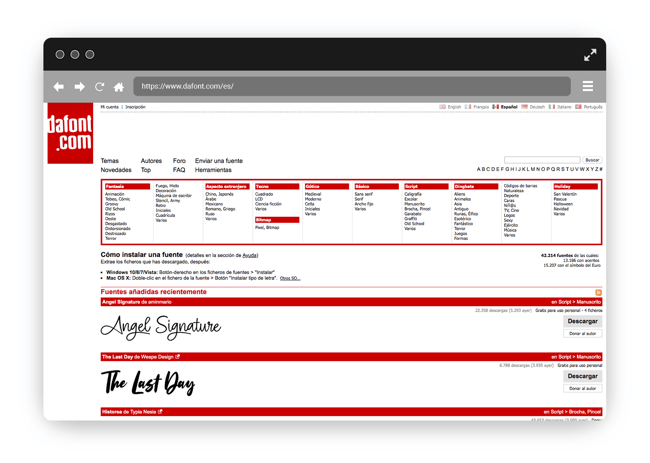Screen dimensions: 650x463
Task: Switch language to English
Action: click(454, 107)
